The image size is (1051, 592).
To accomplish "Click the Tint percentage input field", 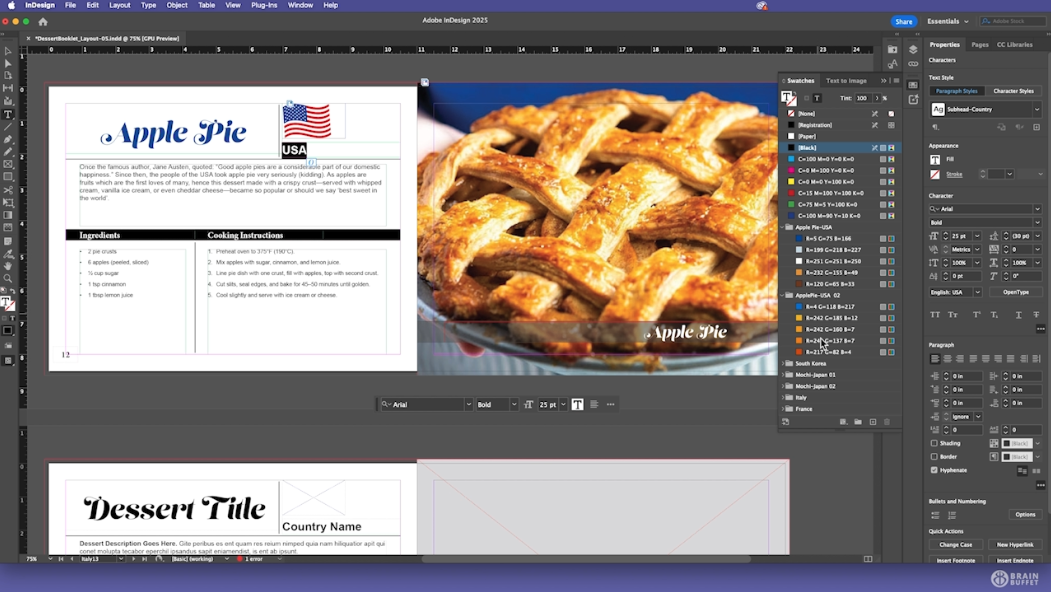I will [x=862, y=98].
